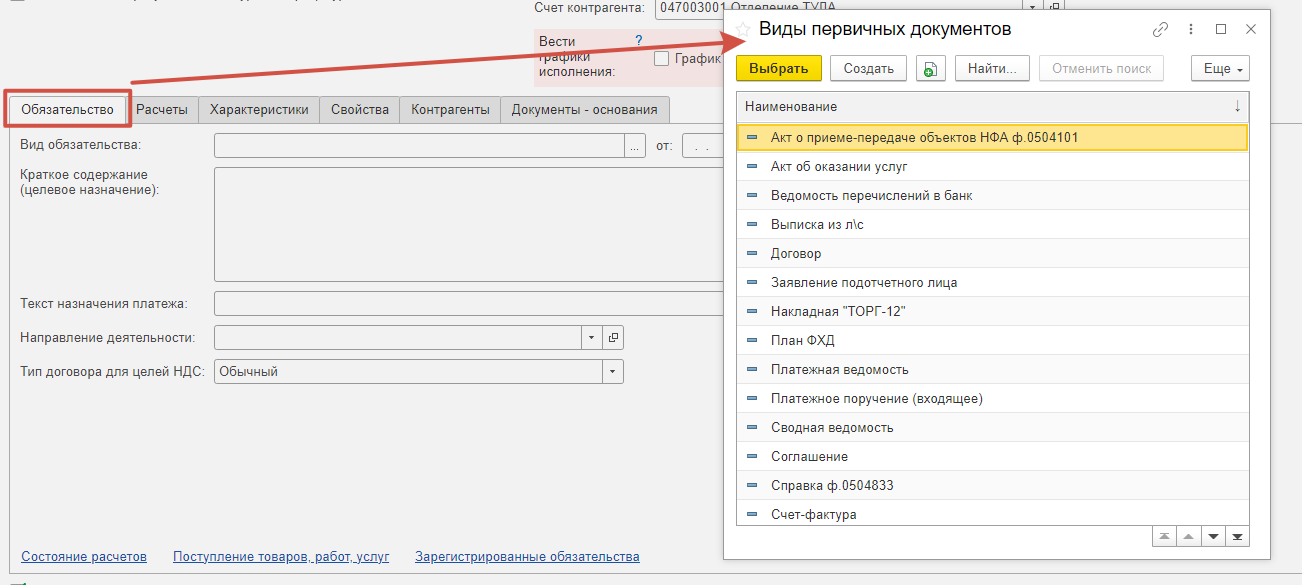This screenshot has height=585, width=1302.
Task: Click the Вид обязательства input field
Action: [419, 146]
